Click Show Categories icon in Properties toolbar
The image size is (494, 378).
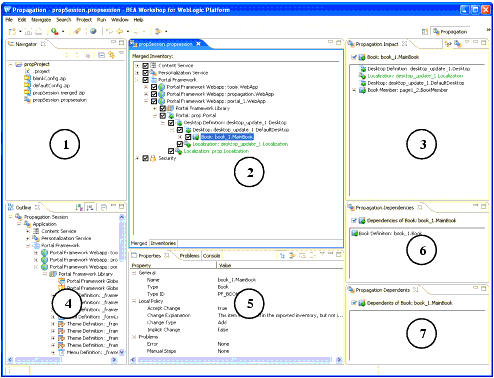(282, 255)
